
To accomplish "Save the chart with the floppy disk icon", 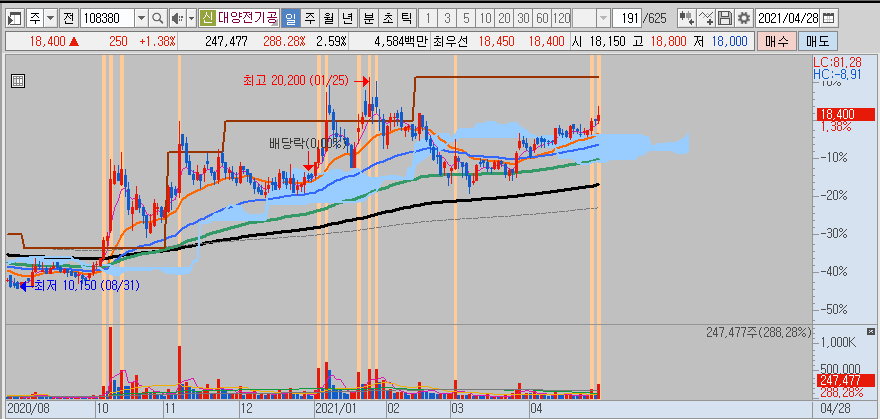I will click(x=724, y=18).
